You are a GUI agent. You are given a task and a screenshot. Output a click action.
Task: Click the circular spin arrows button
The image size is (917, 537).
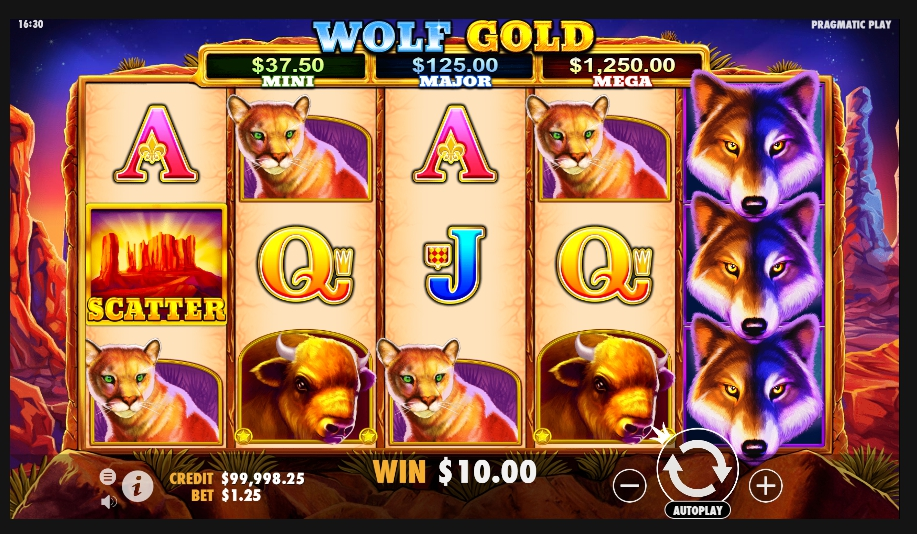[x=698, y=469]
